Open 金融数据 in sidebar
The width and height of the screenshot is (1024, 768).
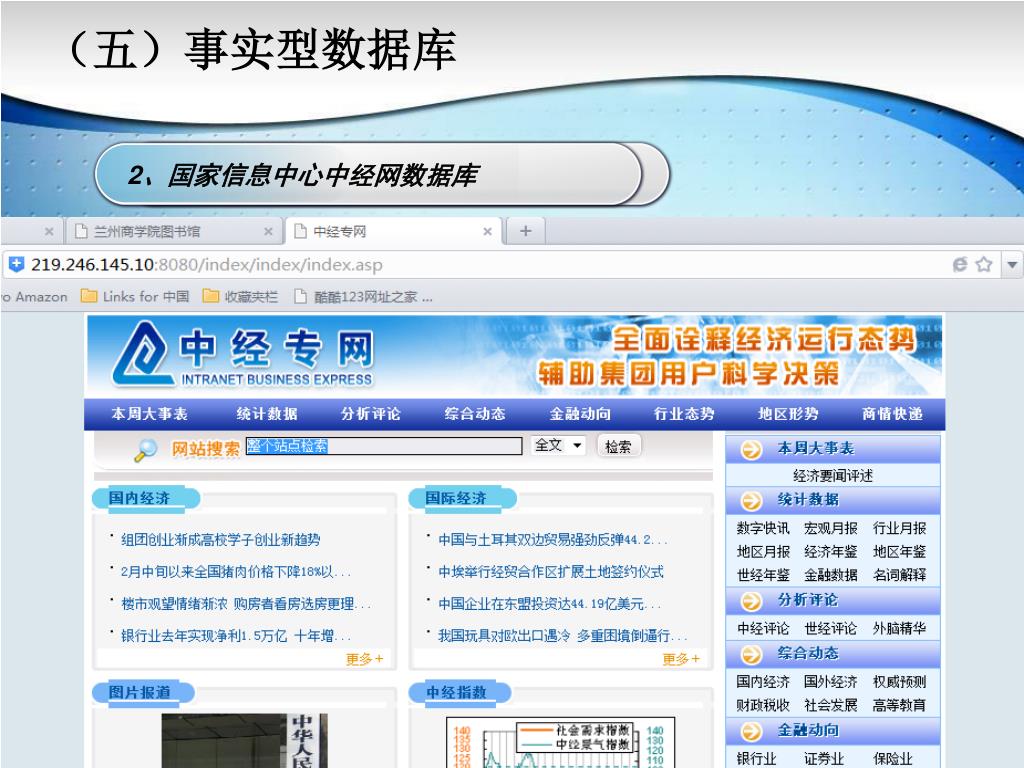(831, 575)
